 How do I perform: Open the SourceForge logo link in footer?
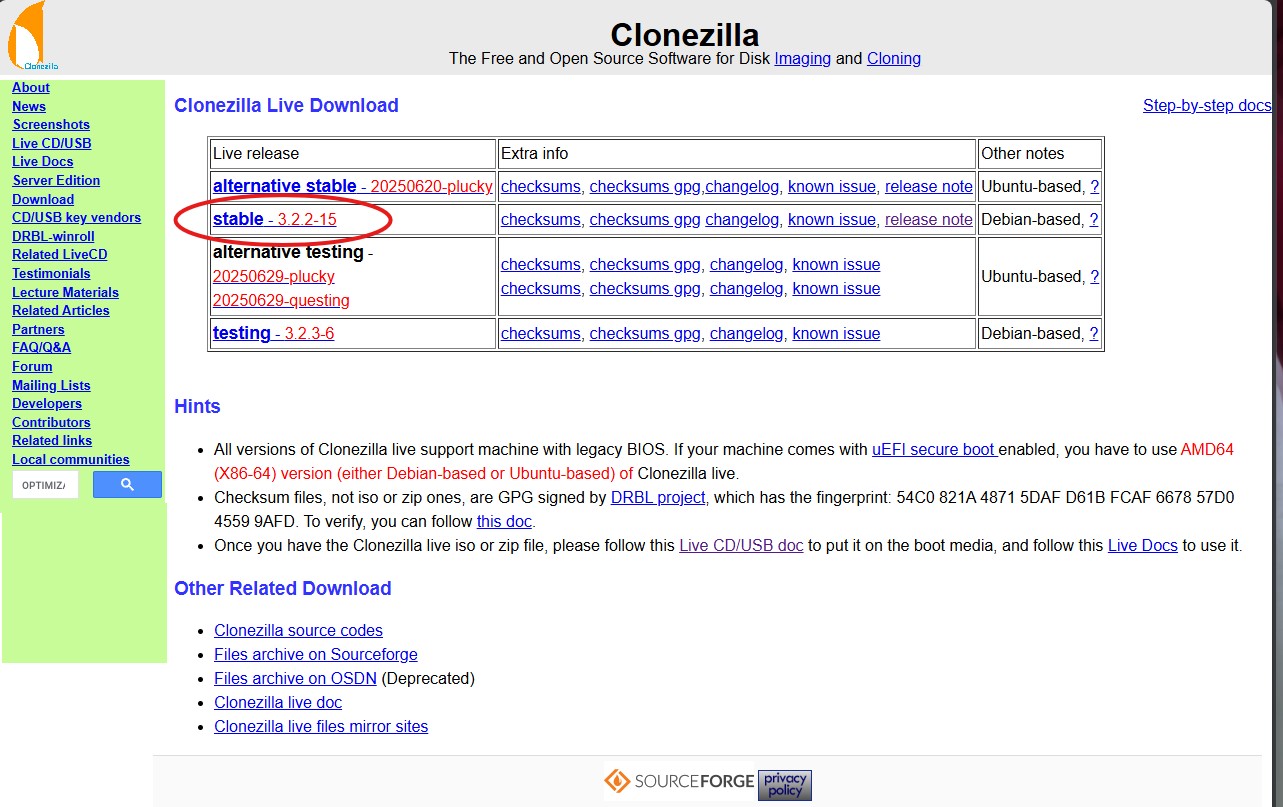[x=679, y=782]
